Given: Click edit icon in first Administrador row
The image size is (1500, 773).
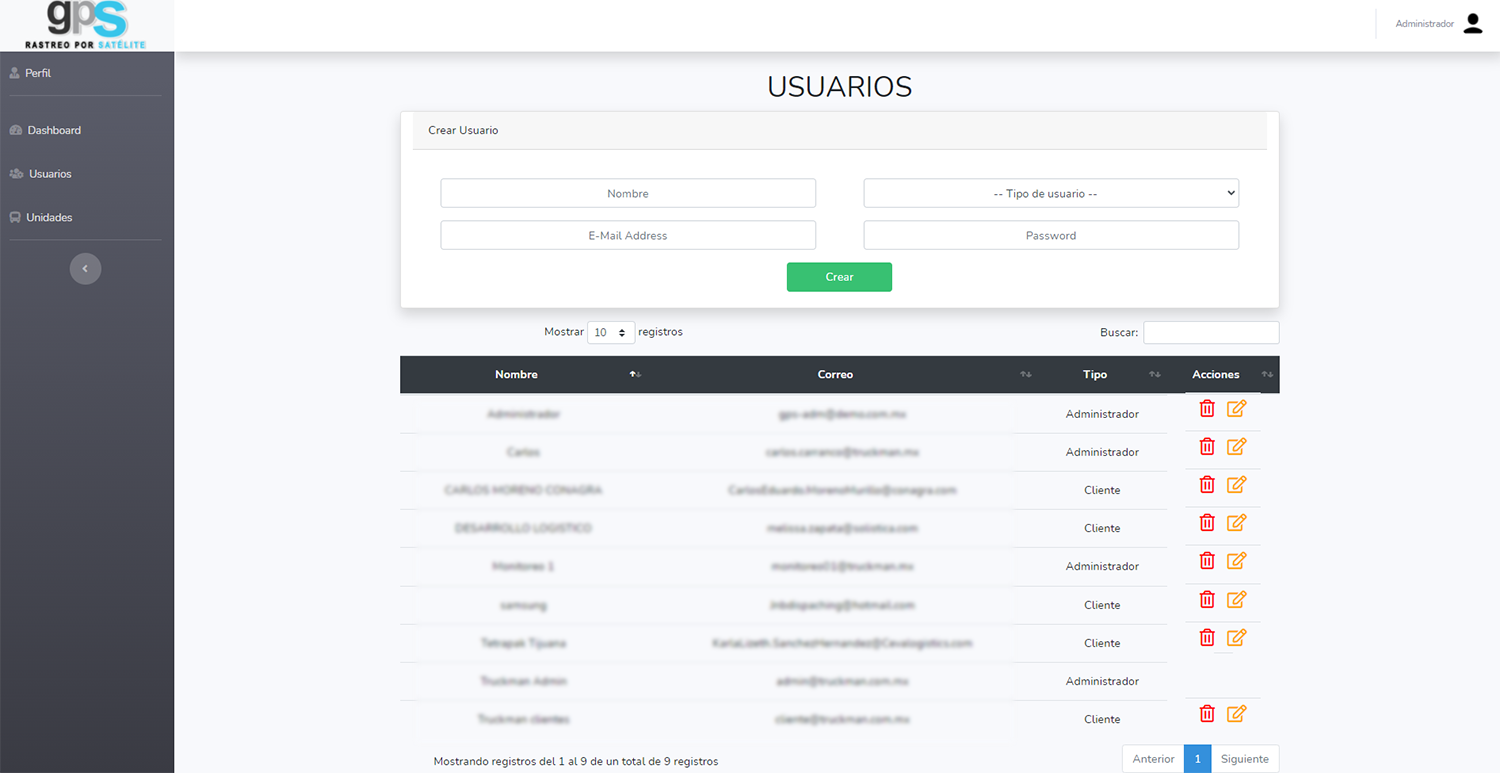Looking at the screenshot, I should click(x=1236, y=408).
